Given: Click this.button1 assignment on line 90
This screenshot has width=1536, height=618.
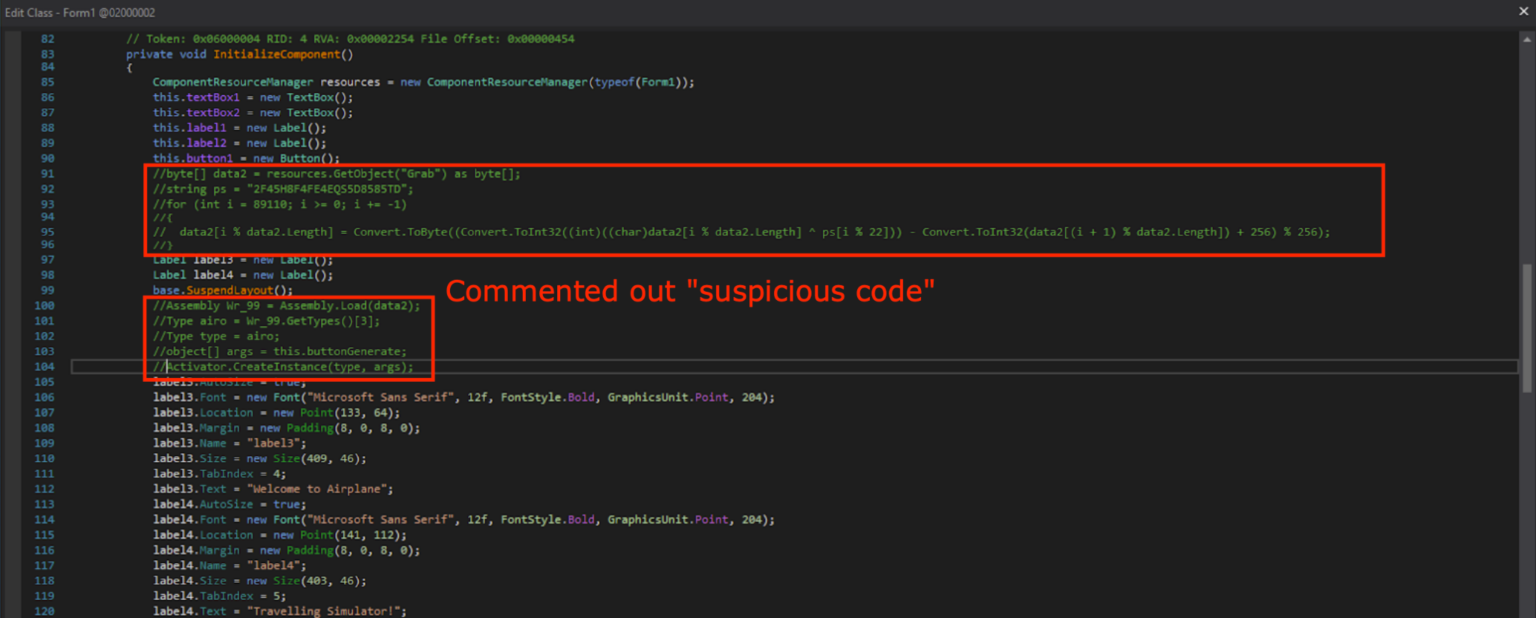Looking at the screenshot, I should 193,158.
